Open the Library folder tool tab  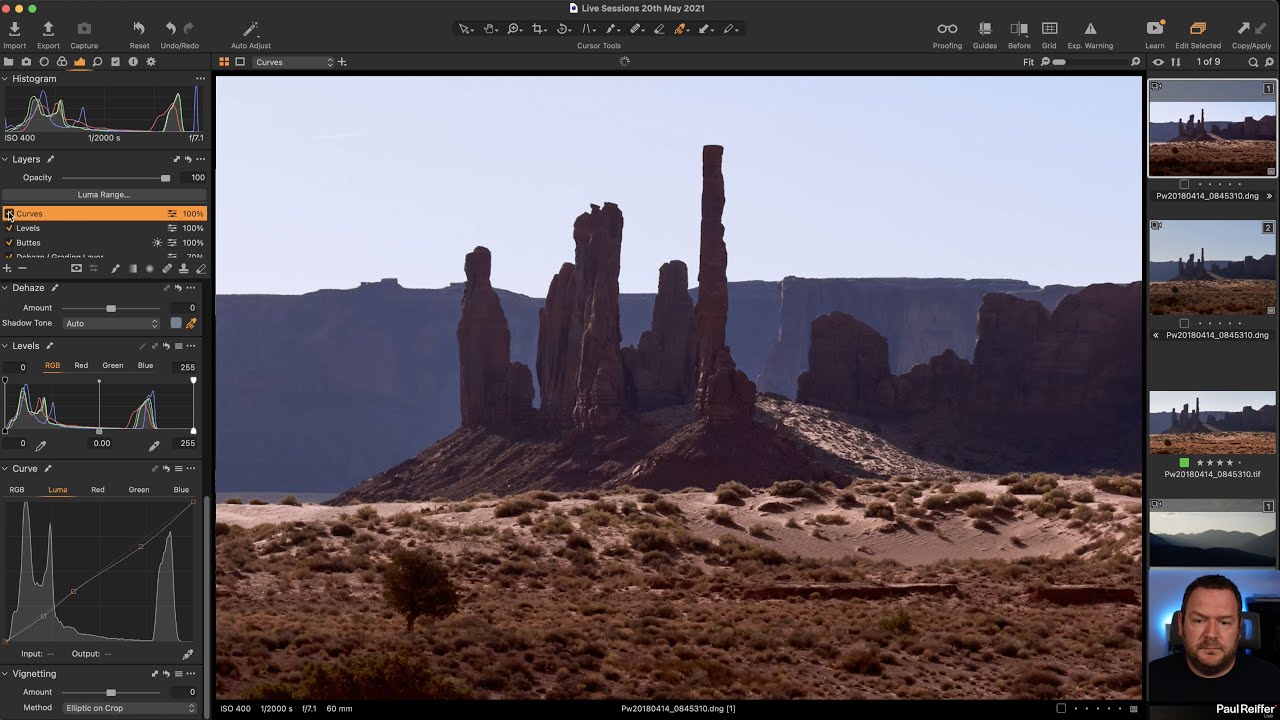point(8,62)
